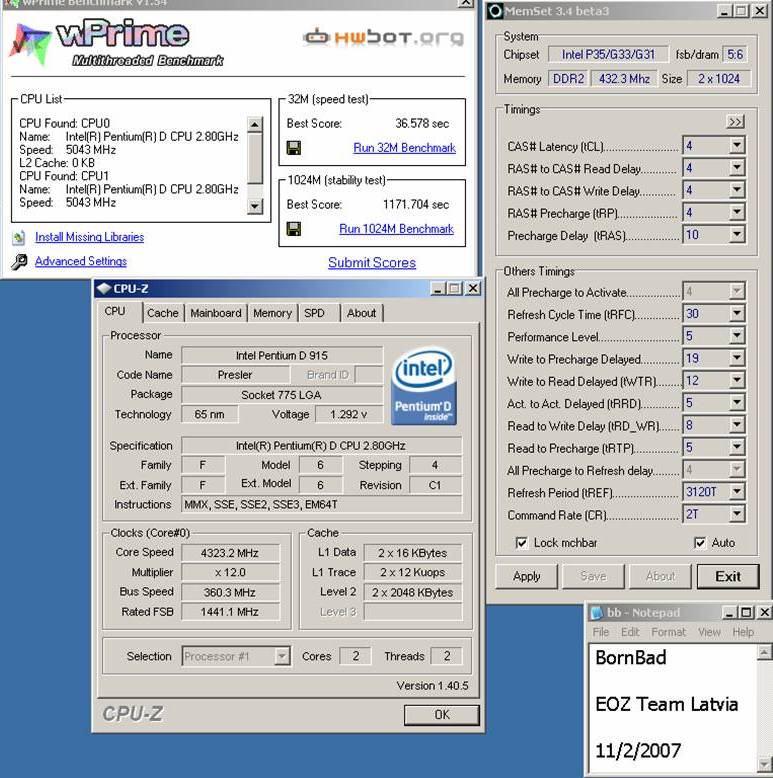Close the MemSet window

point(760,11)
